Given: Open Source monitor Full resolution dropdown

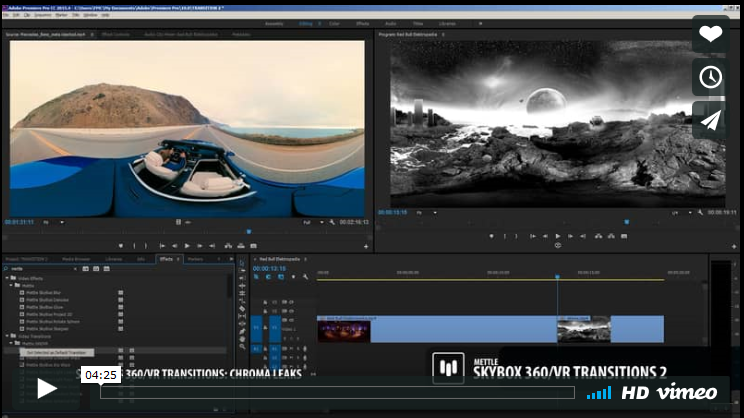Looking at the screenshot, I should click(314, 222).
